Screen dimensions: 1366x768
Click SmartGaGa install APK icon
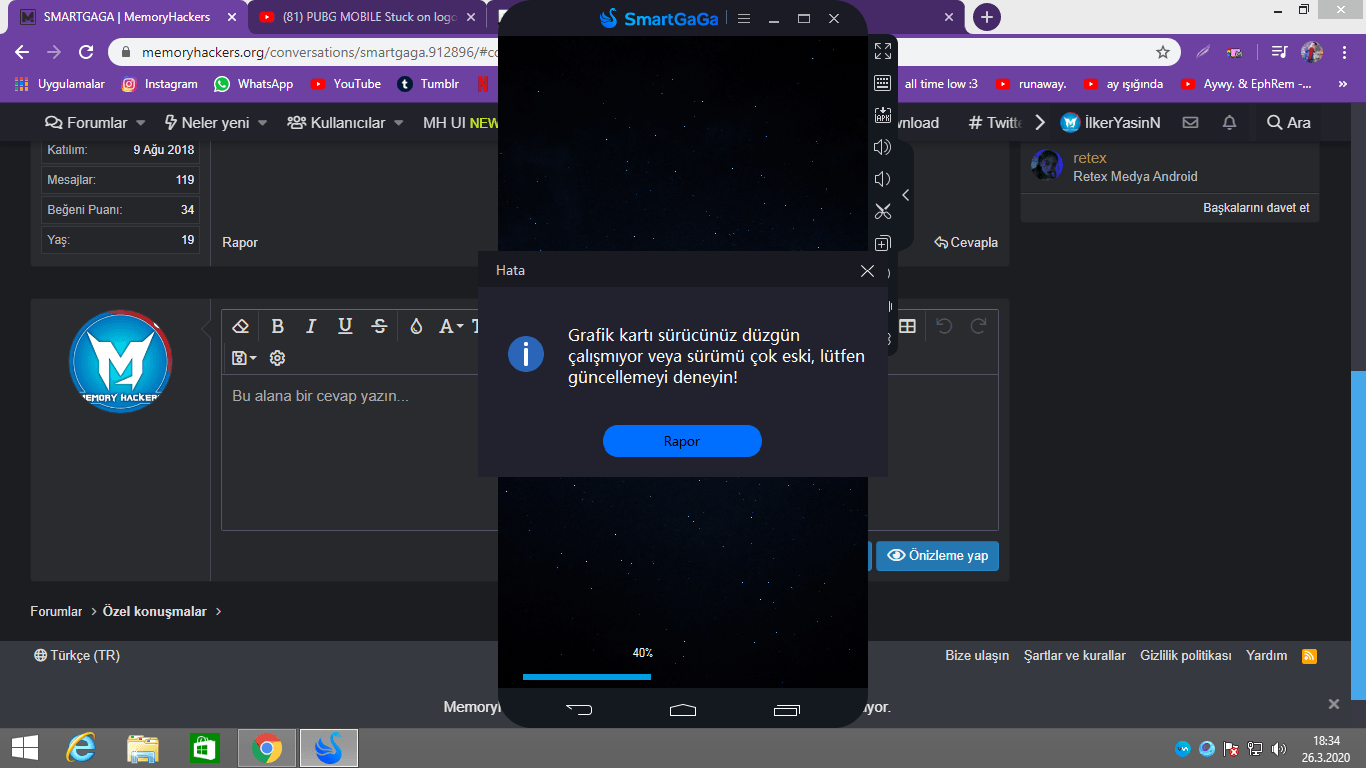[x=883, y=115]
